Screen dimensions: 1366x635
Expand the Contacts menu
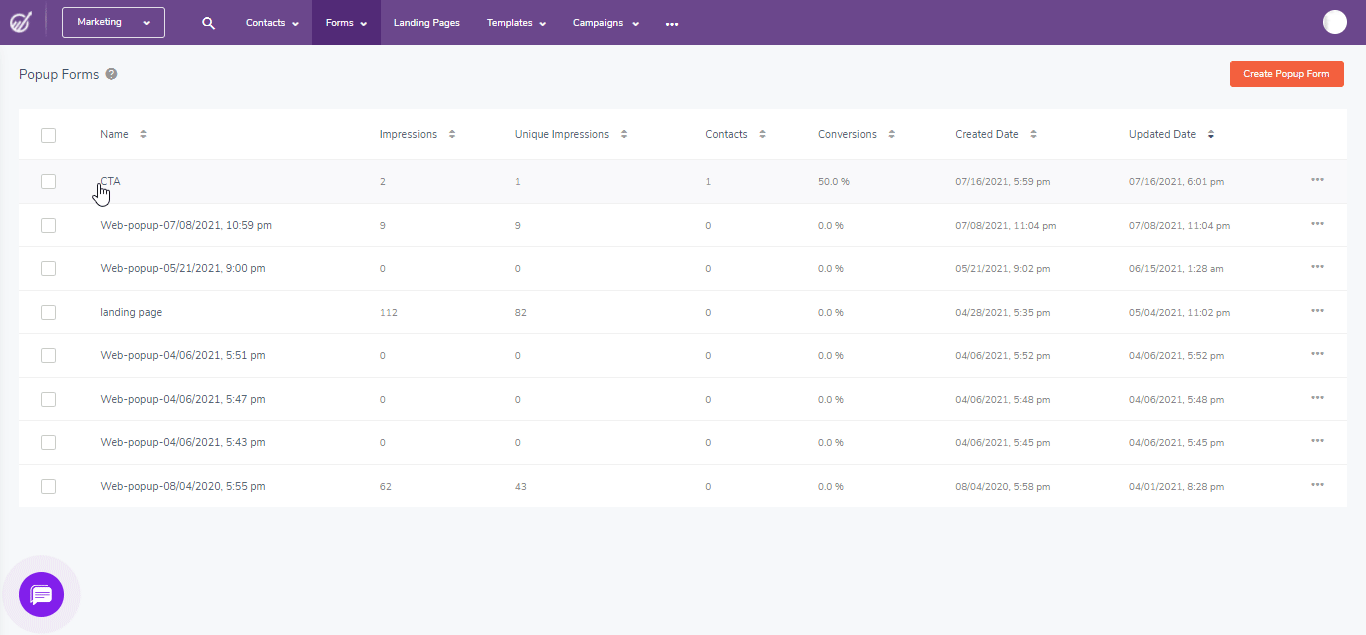(x=272, y=23)
